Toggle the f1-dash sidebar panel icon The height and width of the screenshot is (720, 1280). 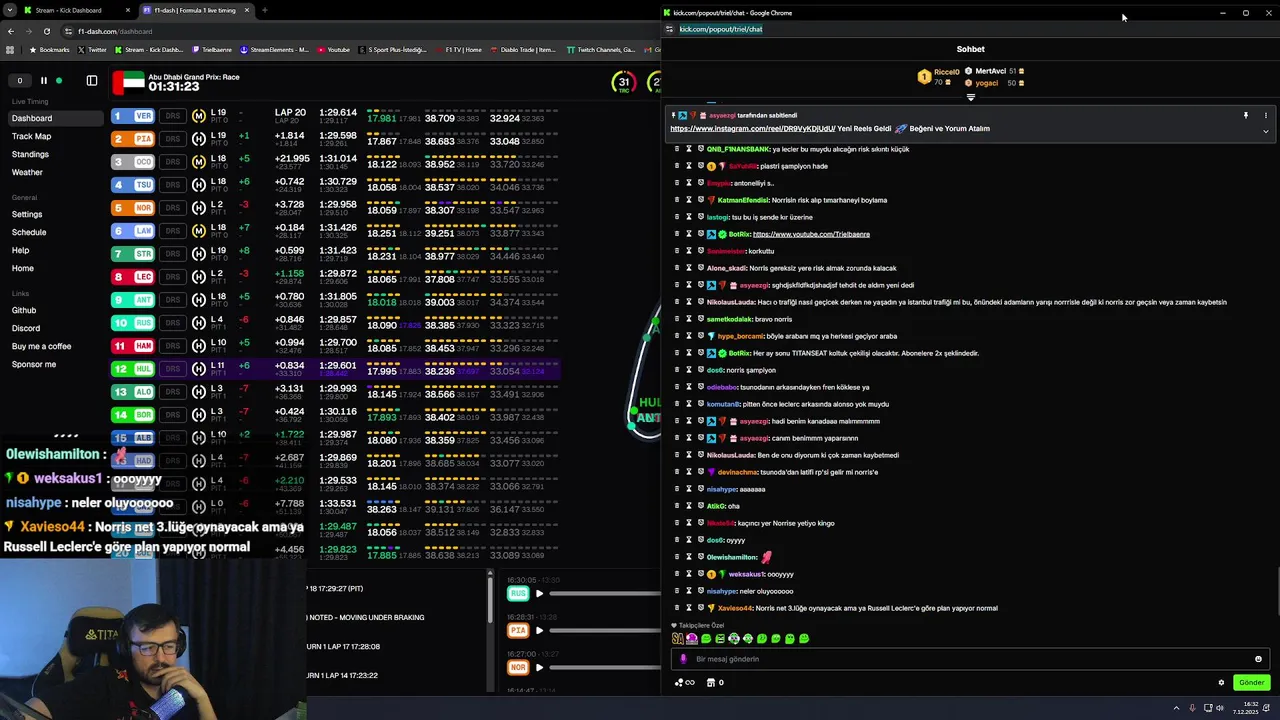pos(92,81)
